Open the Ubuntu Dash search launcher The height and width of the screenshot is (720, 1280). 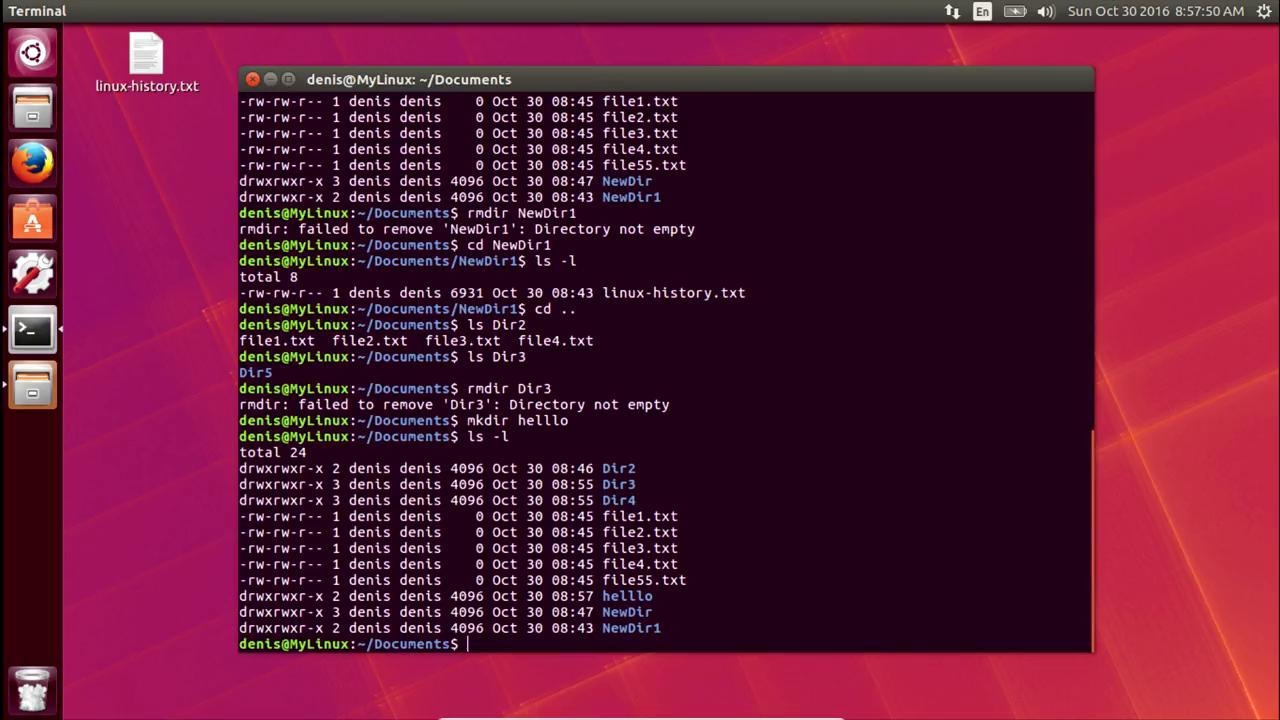[x=32, y=53]
